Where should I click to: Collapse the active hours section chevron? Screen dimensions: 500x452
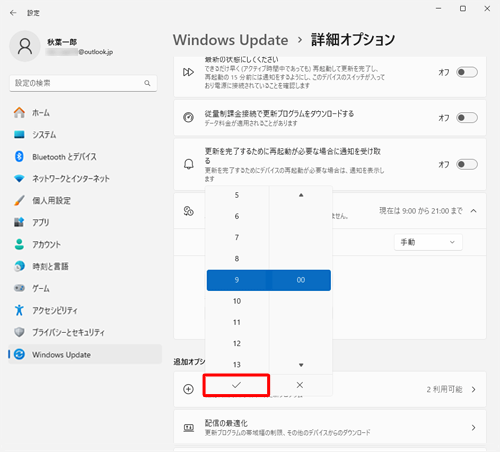tap(473, 211)
